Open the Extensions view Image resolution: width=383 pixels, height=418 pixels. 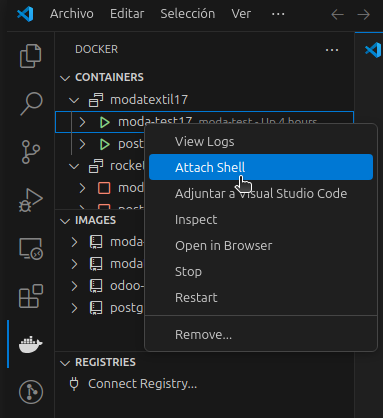pyautogui.click(x=31, y=296)
